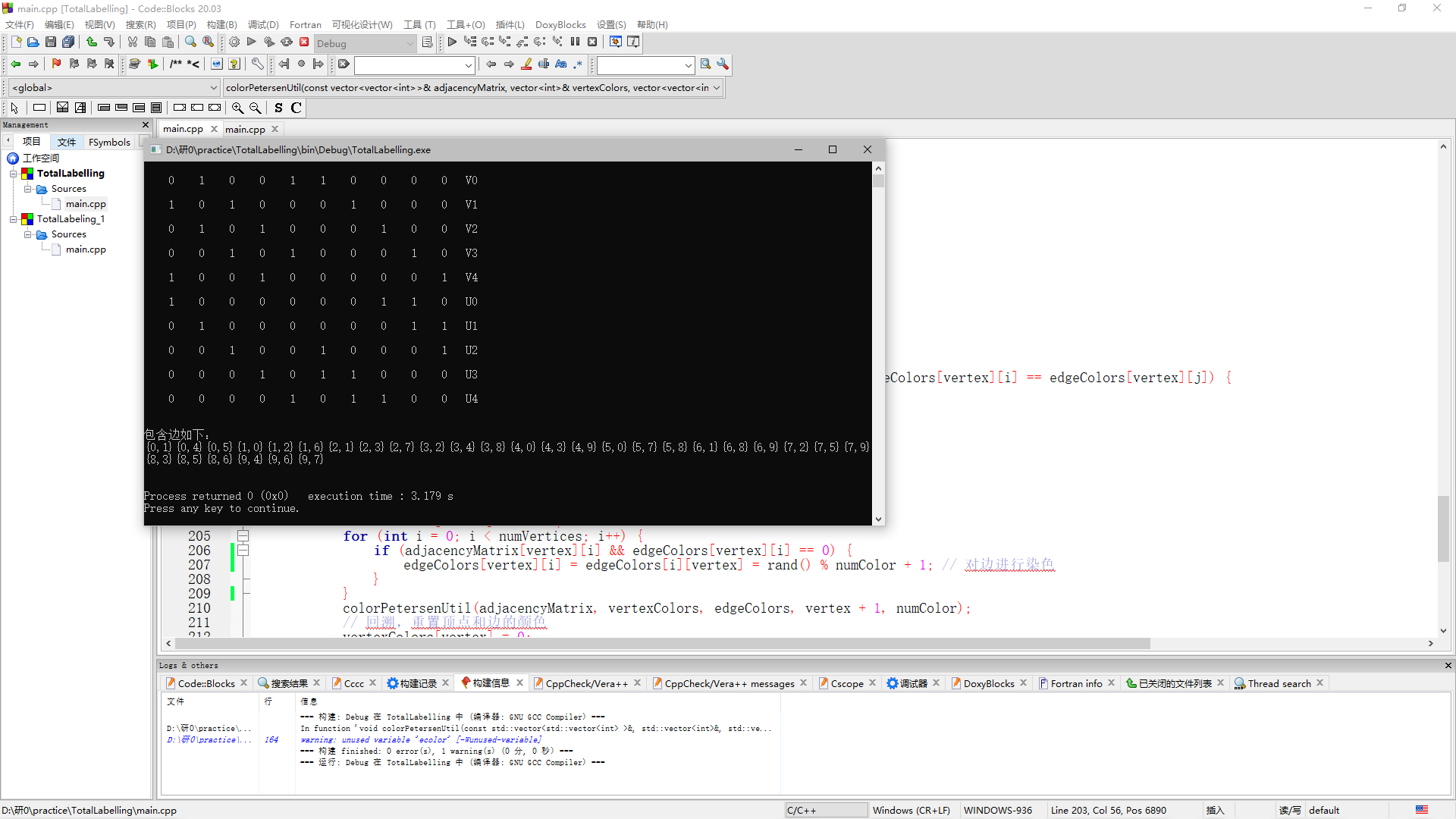Image resolution: width=1456 pixels, height=819 pixels.
Task: Click the Open file folder icon
Action: pyautogui.click(x=33, y=42)
